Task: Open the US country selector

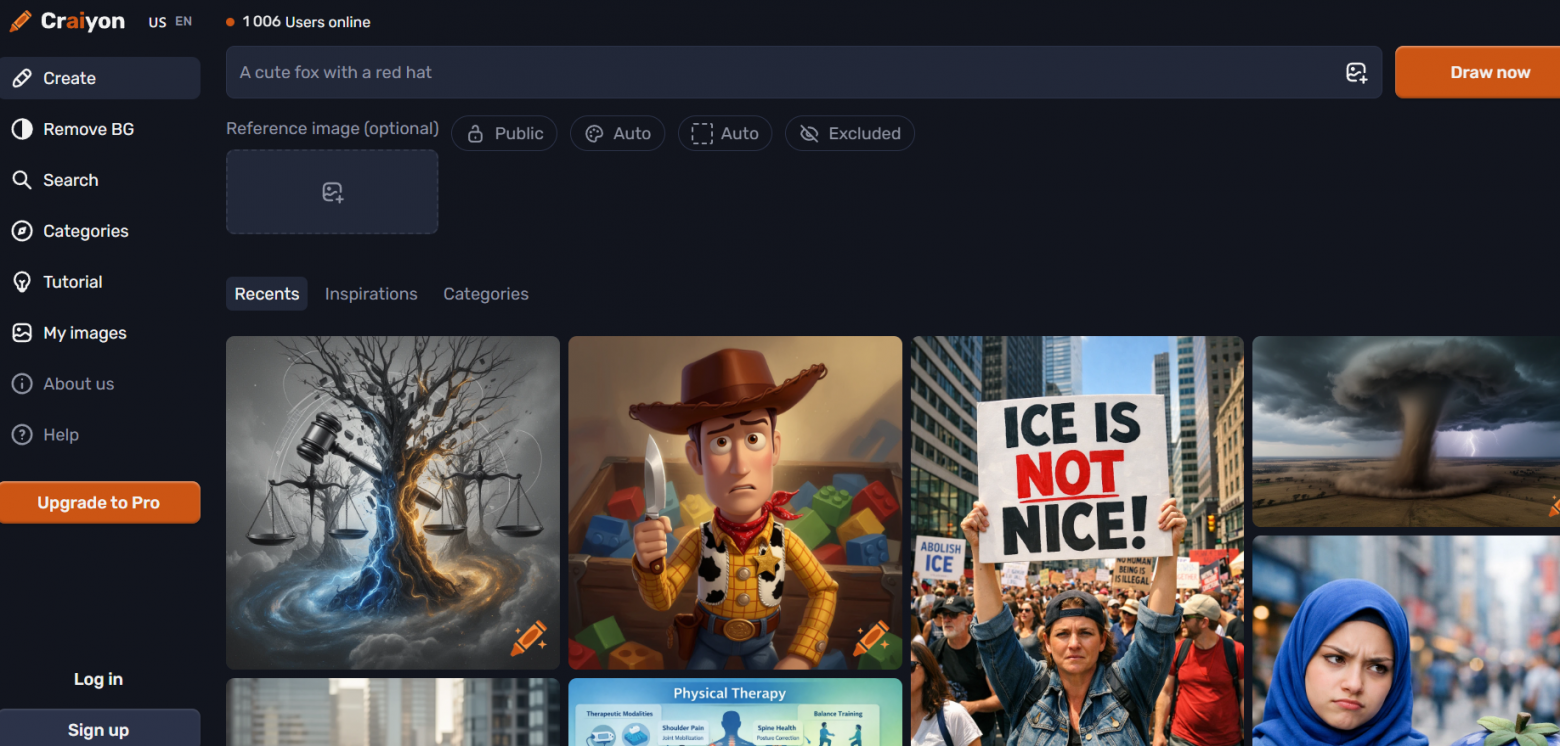Action: [157, 22]
